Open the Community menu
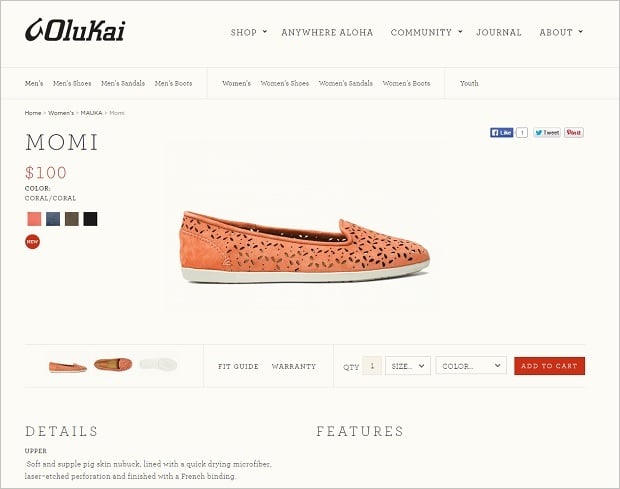Image resolution: width=620 pixels, height=489 pixels. point(426,32)
